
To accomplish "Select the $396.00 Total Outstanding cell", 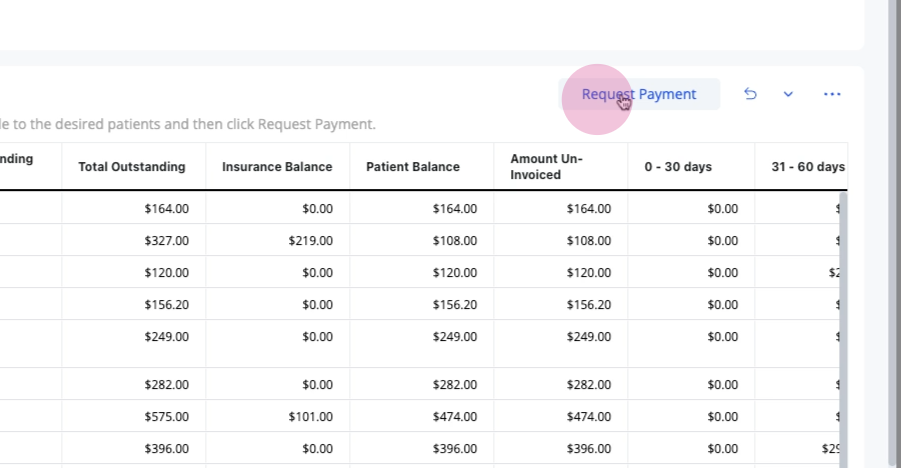I will (134, 448).
